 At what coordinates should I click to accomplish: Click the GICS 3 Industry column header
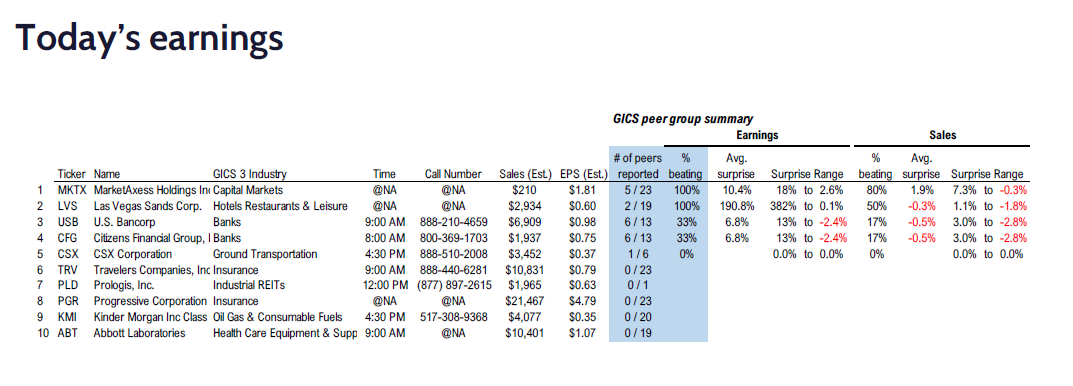pyautogui.click(x=250, y=174)
